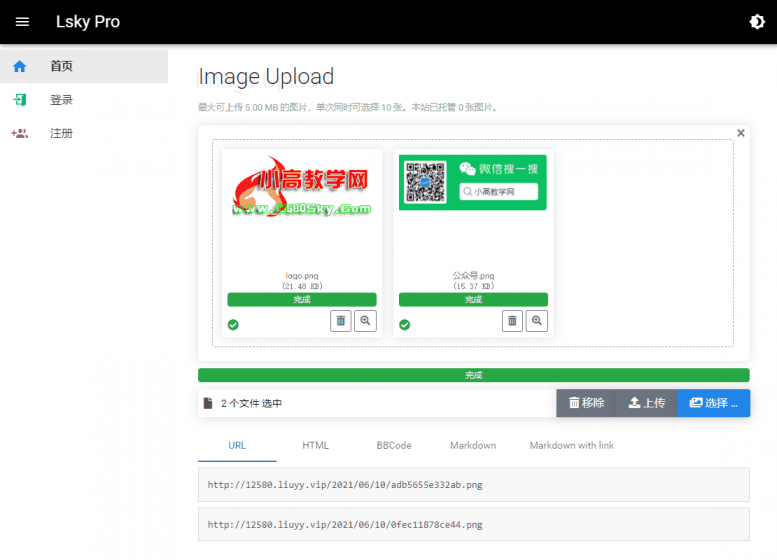
Task: Click the 移除 remove button
Action: 586,403
